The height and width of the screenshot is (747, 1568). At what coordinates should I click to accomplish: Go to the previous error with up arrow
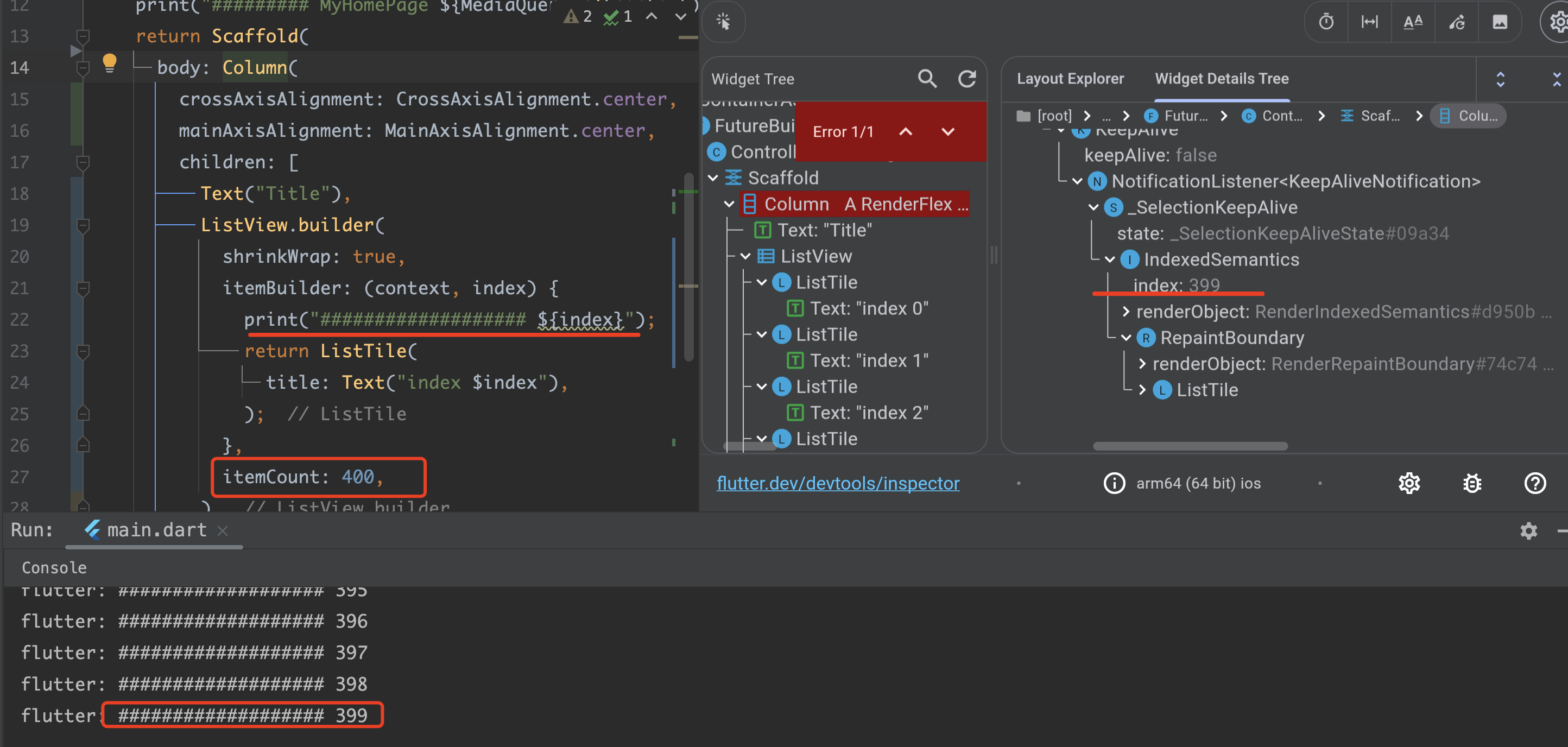pyautogui.click(x=906, y=131)
